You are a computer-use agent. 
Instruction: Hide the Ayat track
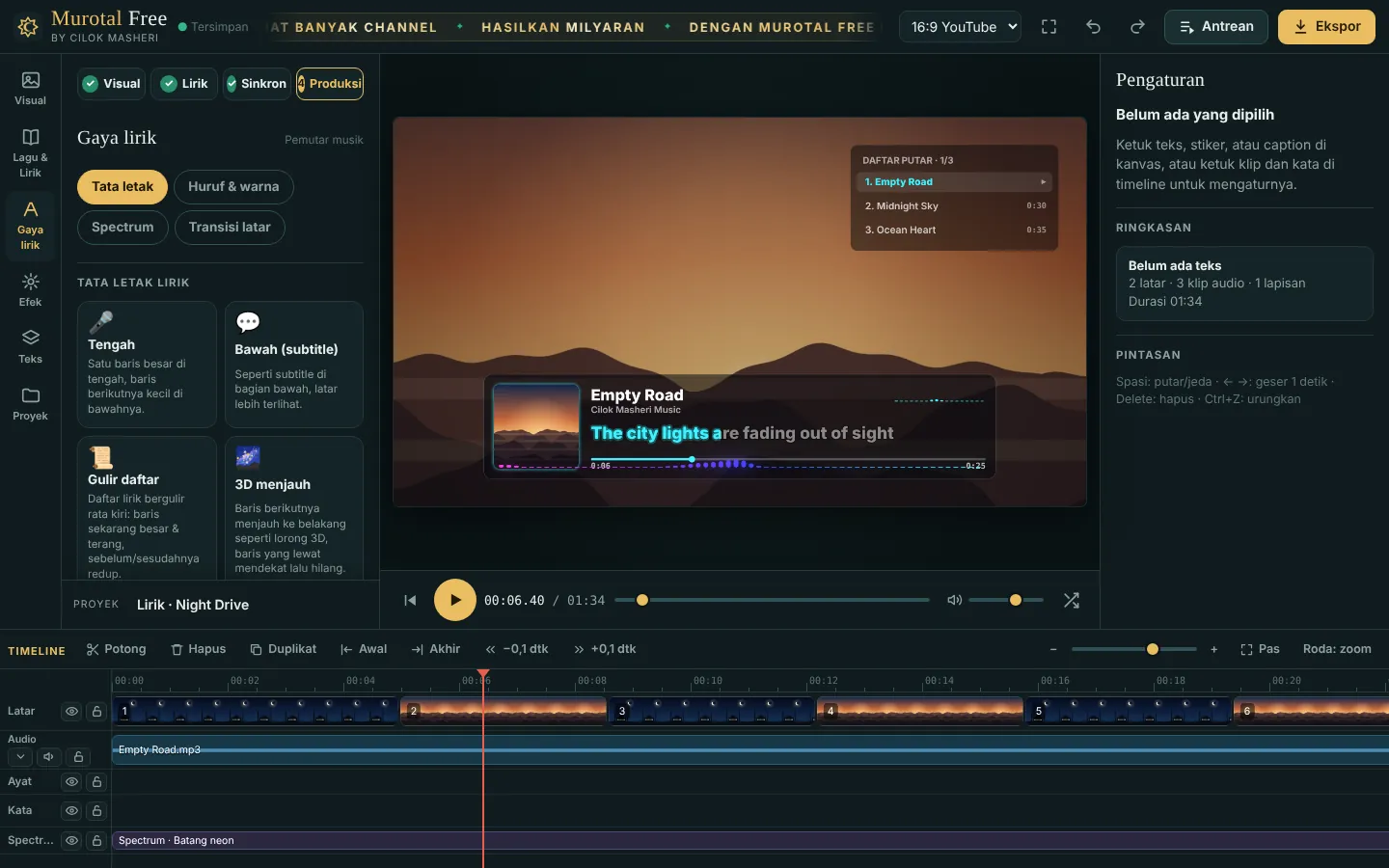click(x=71, y=781)
